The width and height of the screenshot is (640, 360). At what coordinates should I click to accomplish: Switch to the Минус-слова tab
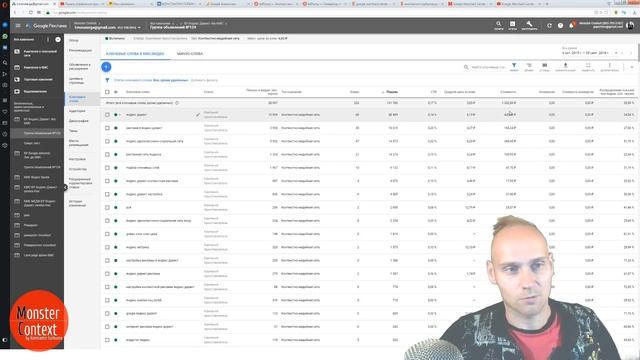[190, 53]
